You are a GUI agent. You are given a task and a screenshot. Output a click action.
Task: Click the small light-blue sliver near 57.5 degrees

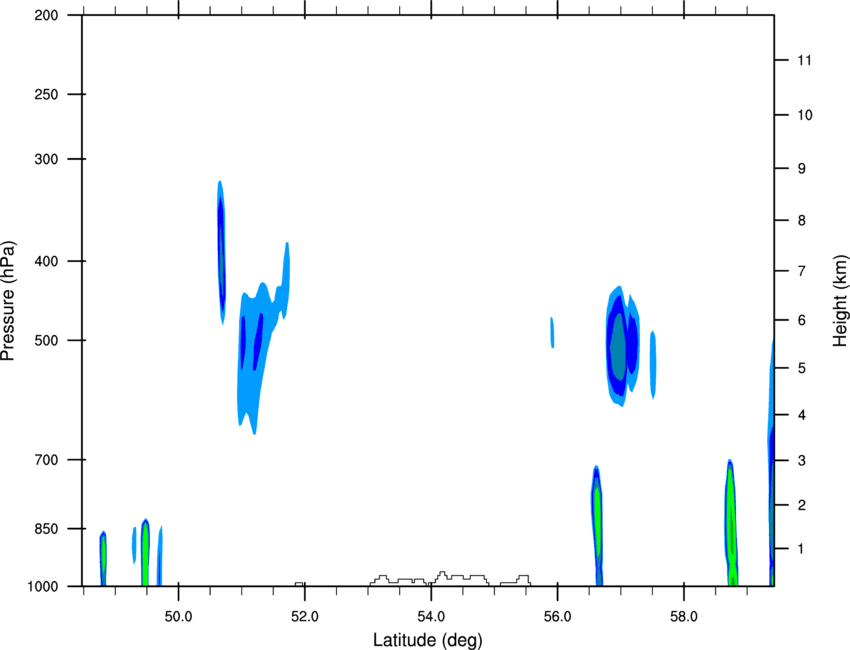tap(653, 364)
